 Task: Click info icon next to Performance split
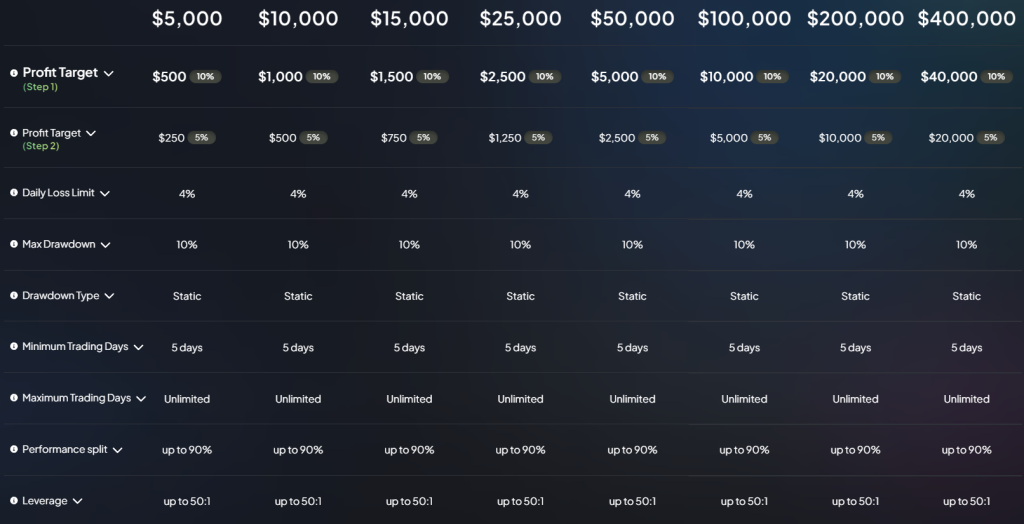(x=14, y=450)
